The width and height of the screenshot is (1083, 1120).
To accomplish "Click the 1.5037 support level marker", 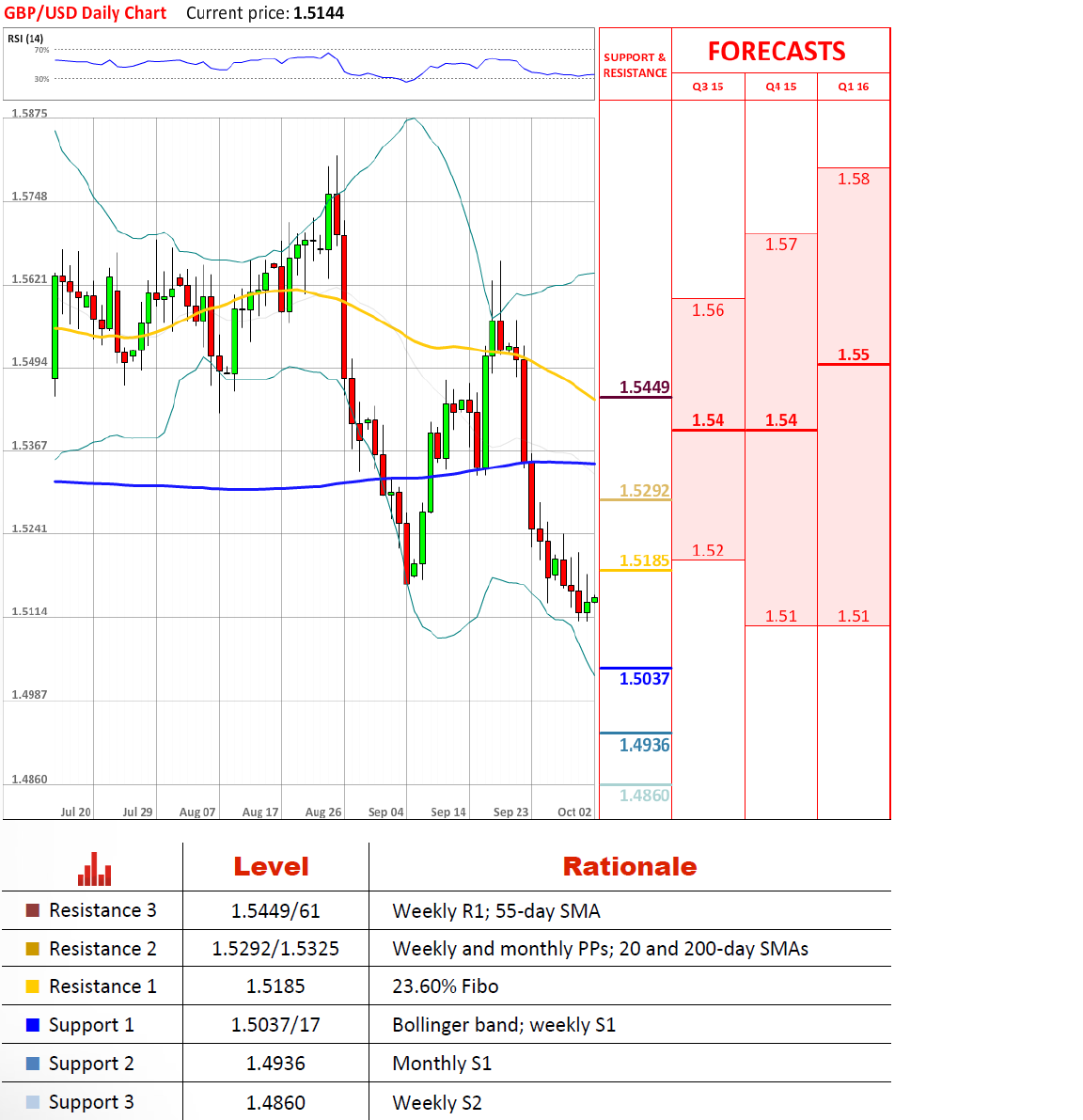I will pos(644,679).
